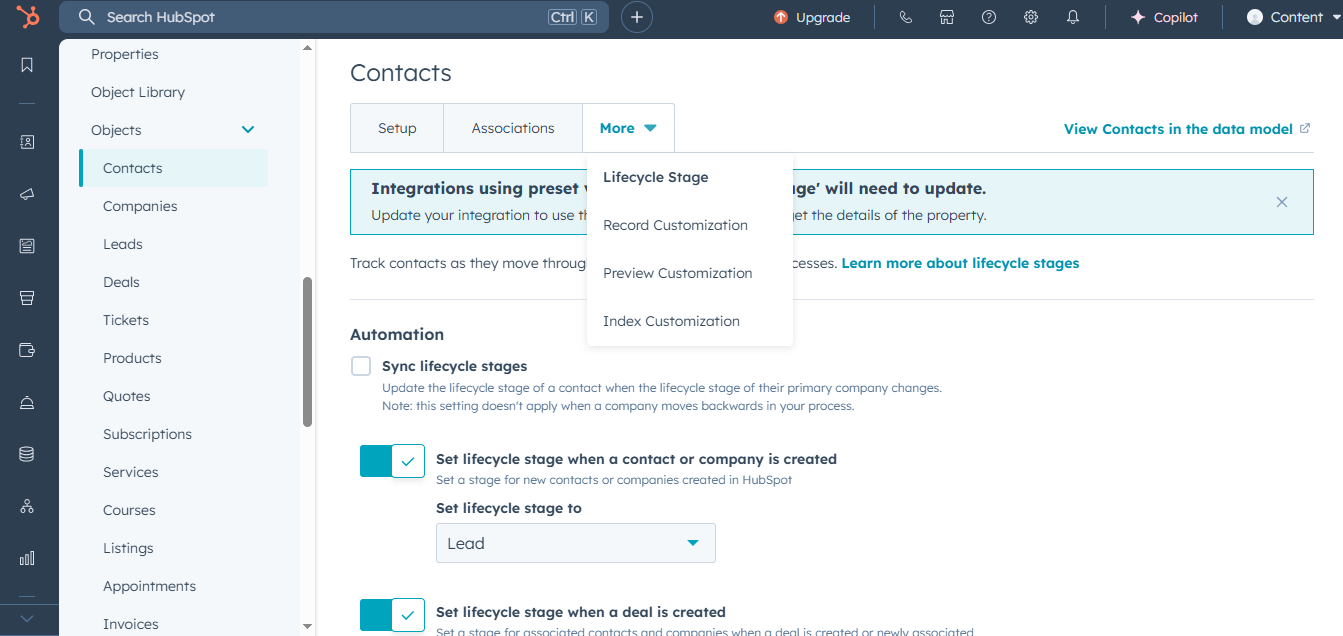Open the More tab dropdown
The image size is (1343, 636).
[628, 128]
